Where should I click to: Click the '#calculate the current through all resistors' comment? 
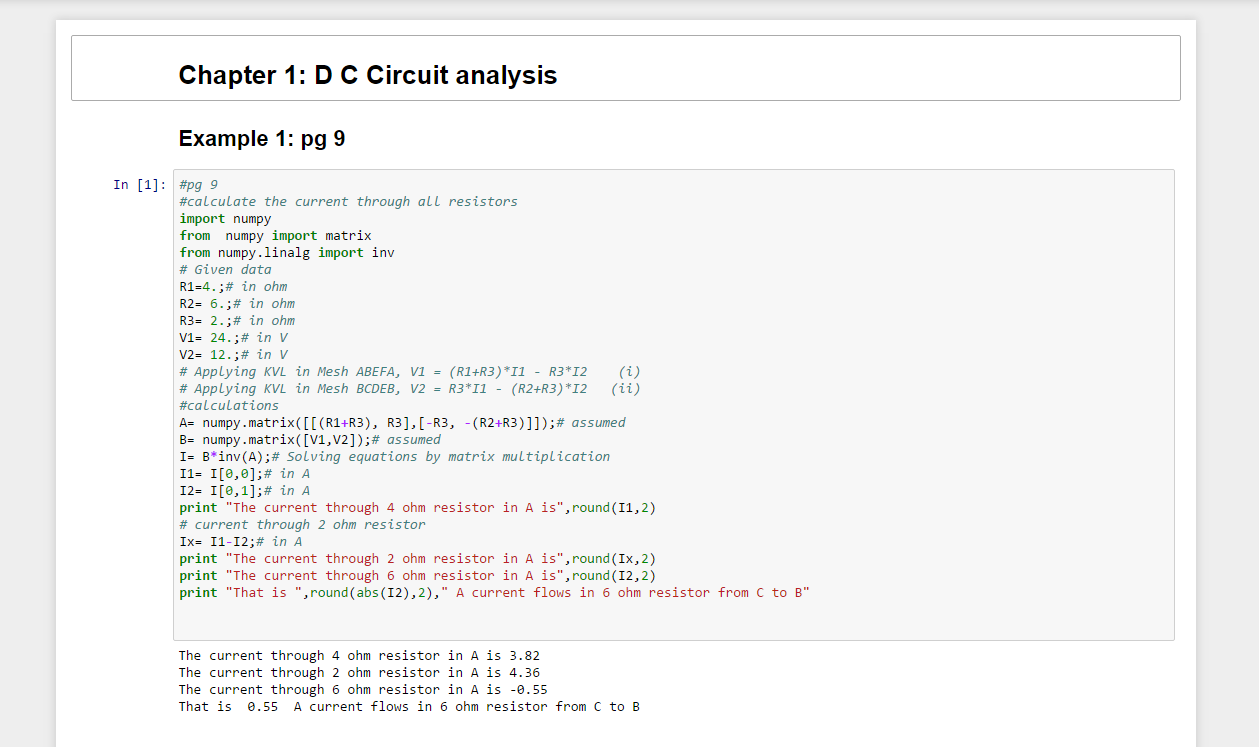click(x=348, y=201)
